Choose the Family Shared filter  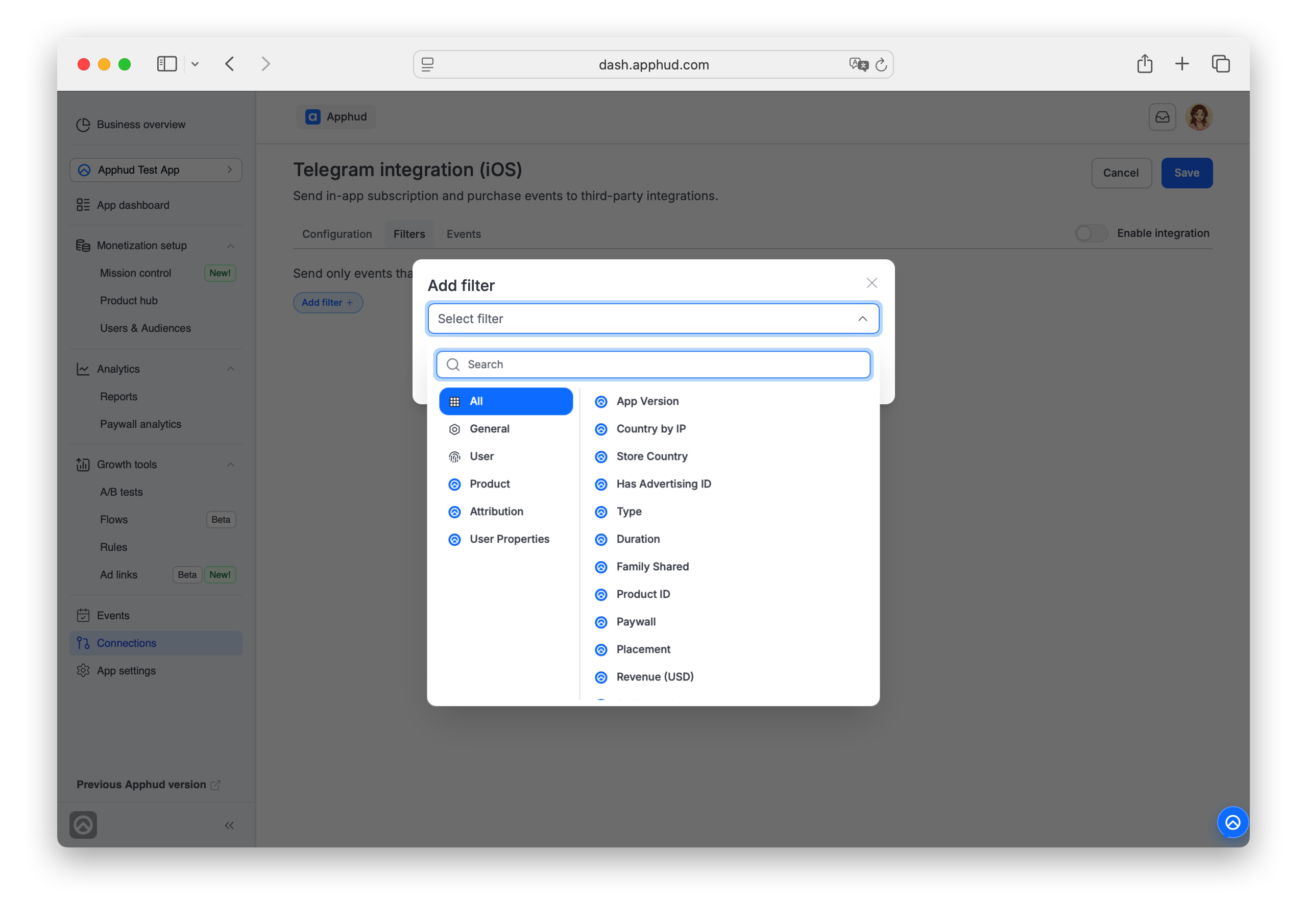(x=729, y=567)
